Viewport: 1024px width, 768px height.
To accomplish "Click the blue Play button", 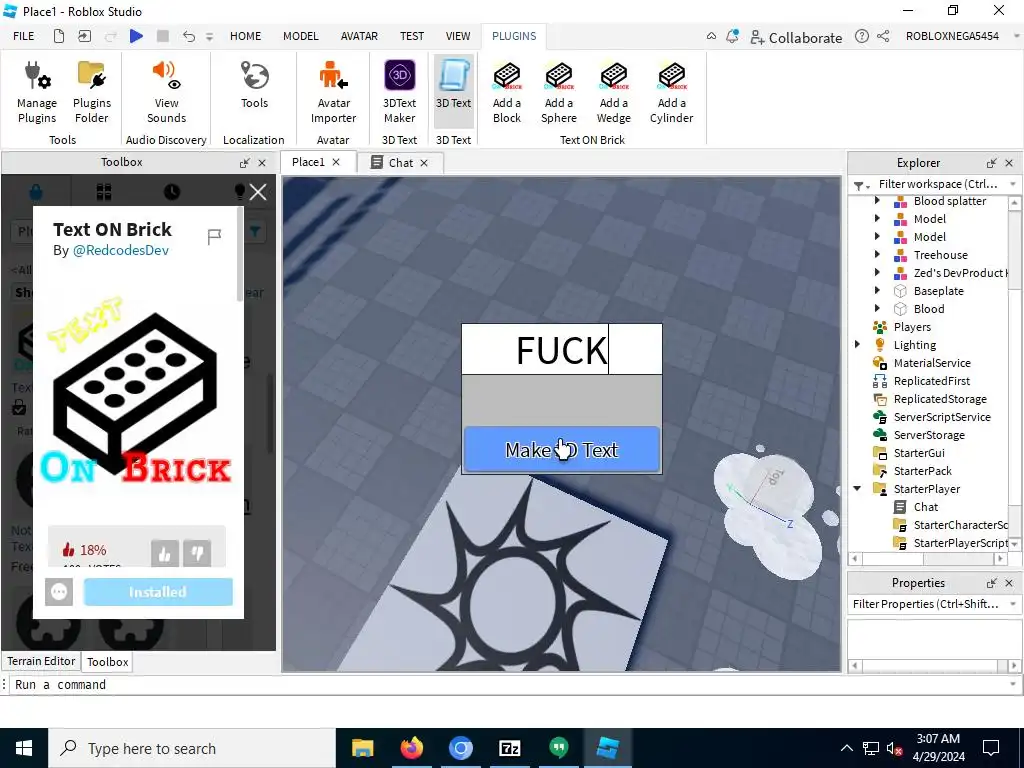I will click(x=136, y=36).
